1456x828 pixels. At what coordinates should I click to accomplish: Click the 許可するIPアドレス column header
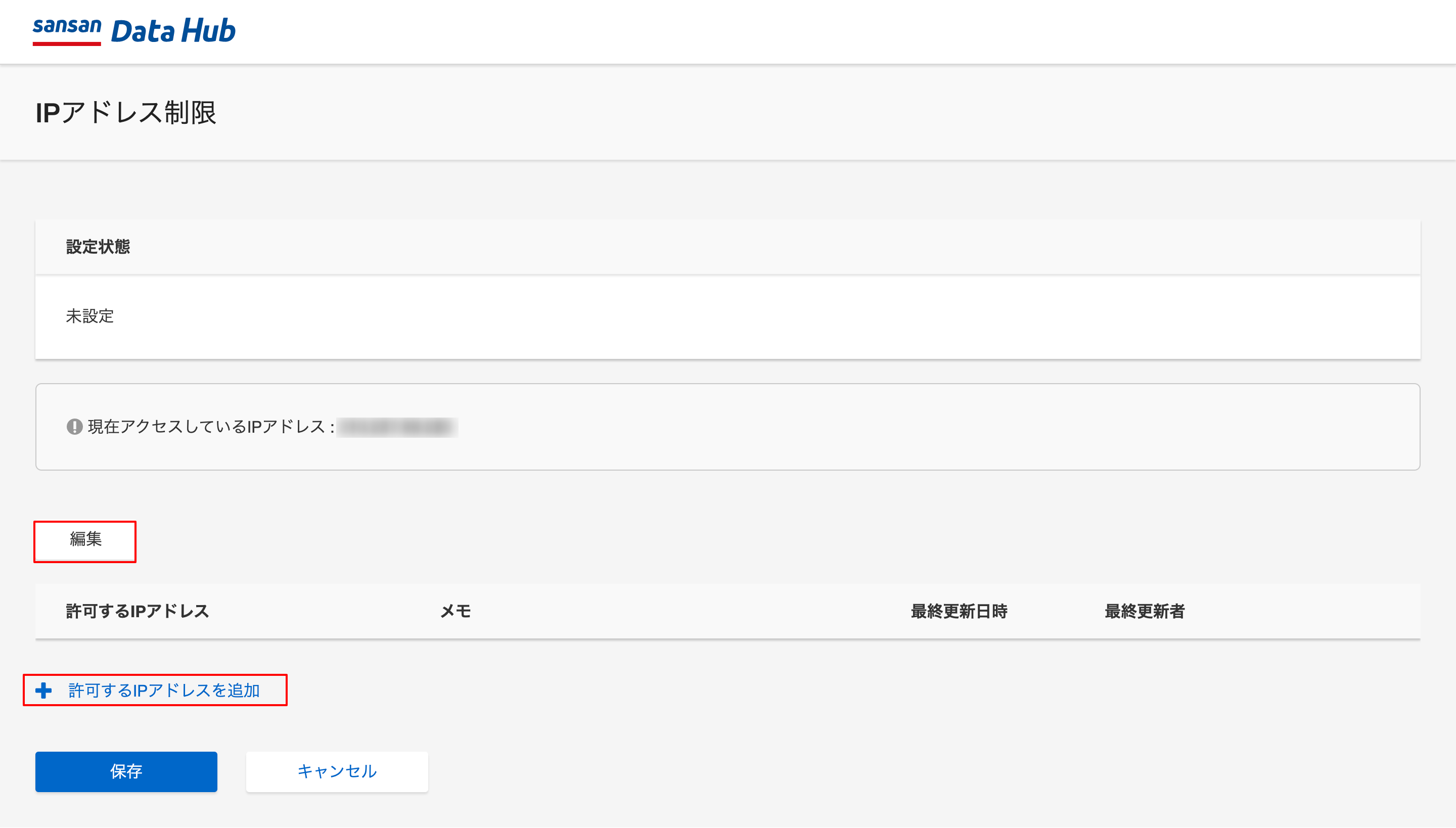click(138, 611)
